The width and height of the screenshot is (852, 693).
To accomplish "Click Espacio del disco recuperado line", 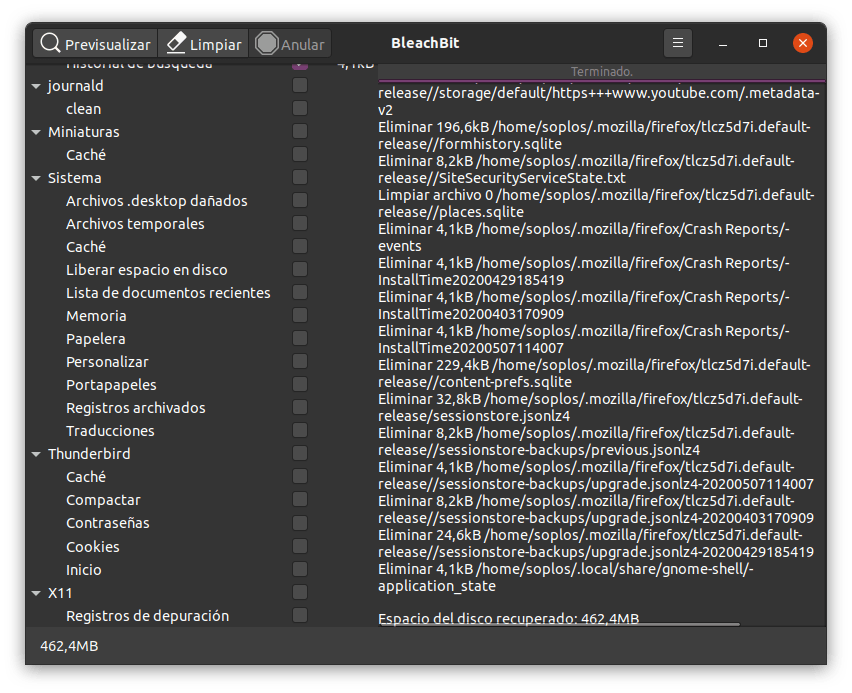I will click(x=509, y=619).
